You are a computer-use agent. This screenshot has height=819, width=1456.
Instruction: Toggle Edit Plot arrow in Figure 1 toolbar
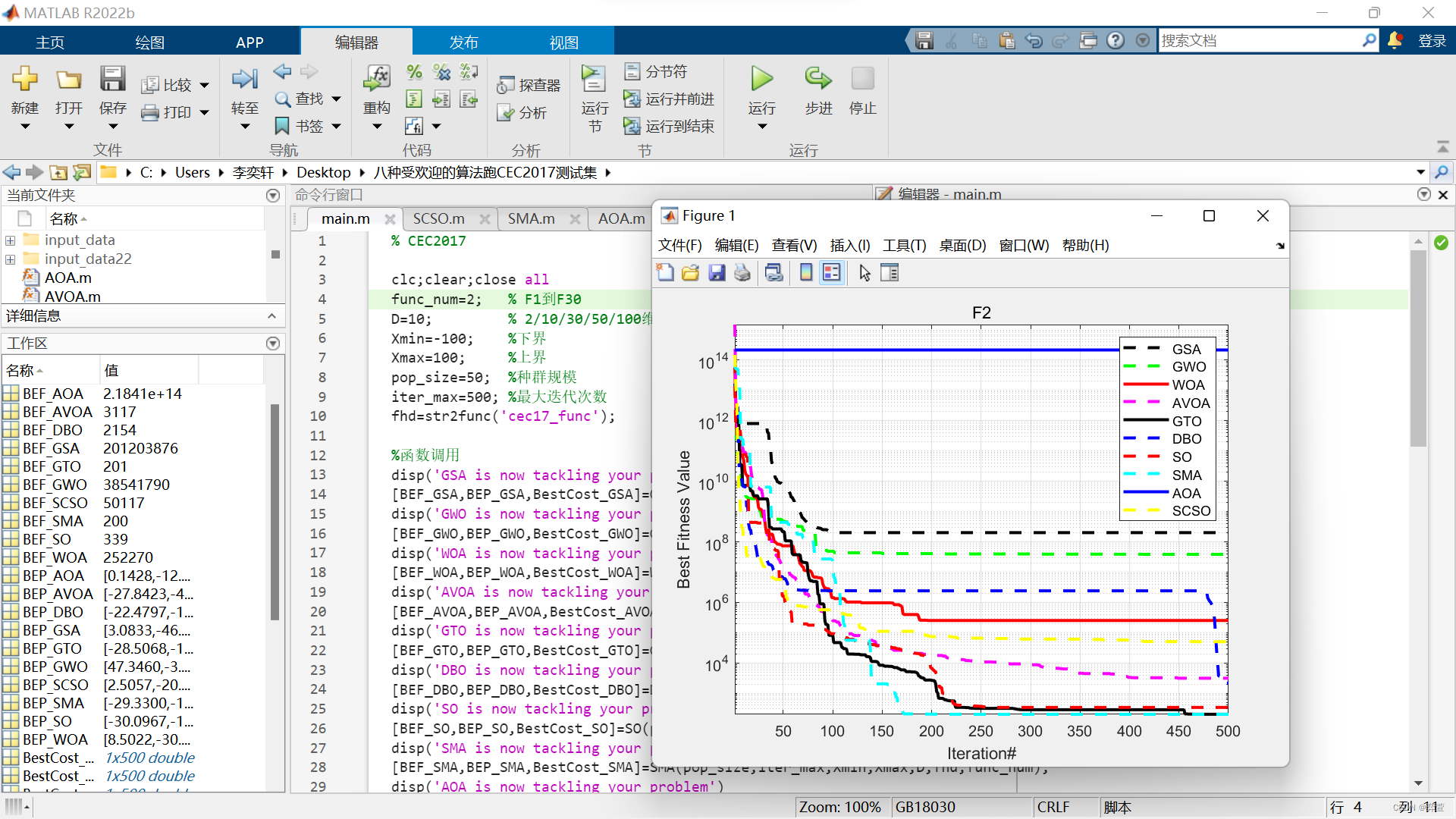pos(864,272)
